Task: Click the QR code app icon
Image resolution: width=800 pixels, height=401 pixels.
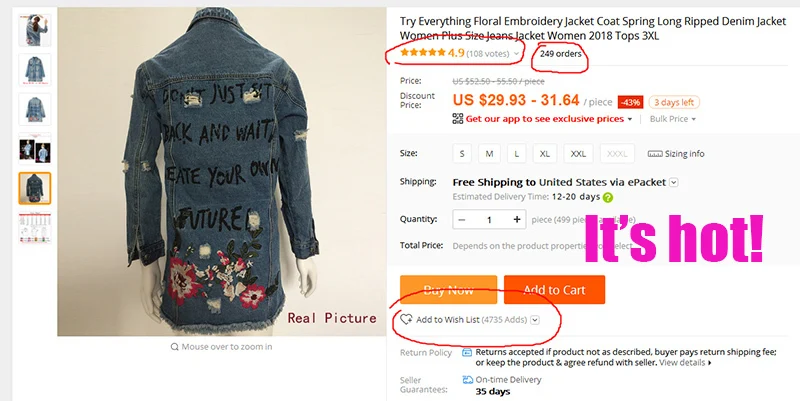Action: pyautogui.click(x=458, y=119)
